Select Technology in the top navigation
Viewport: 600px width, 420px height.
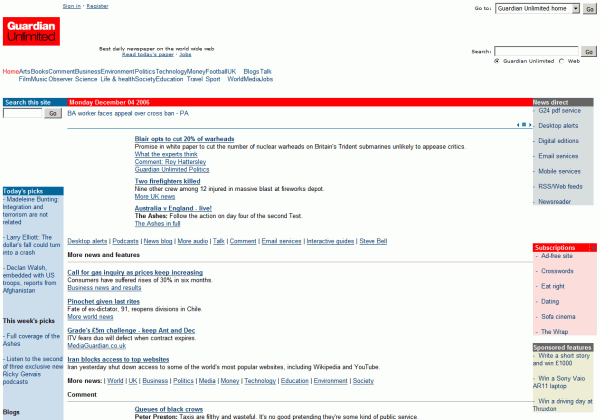pyautogui.click(x=171, y=72)
